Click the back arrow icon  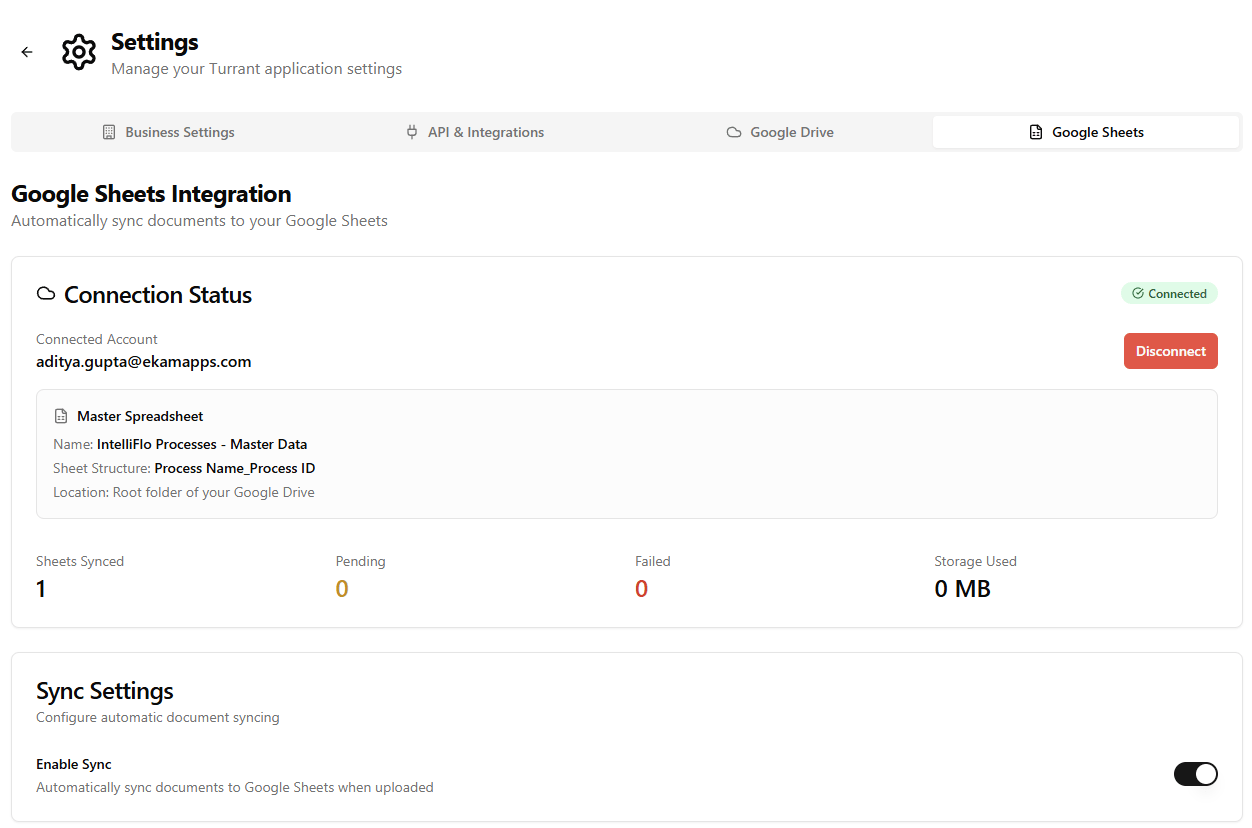[x=27, y=52]
